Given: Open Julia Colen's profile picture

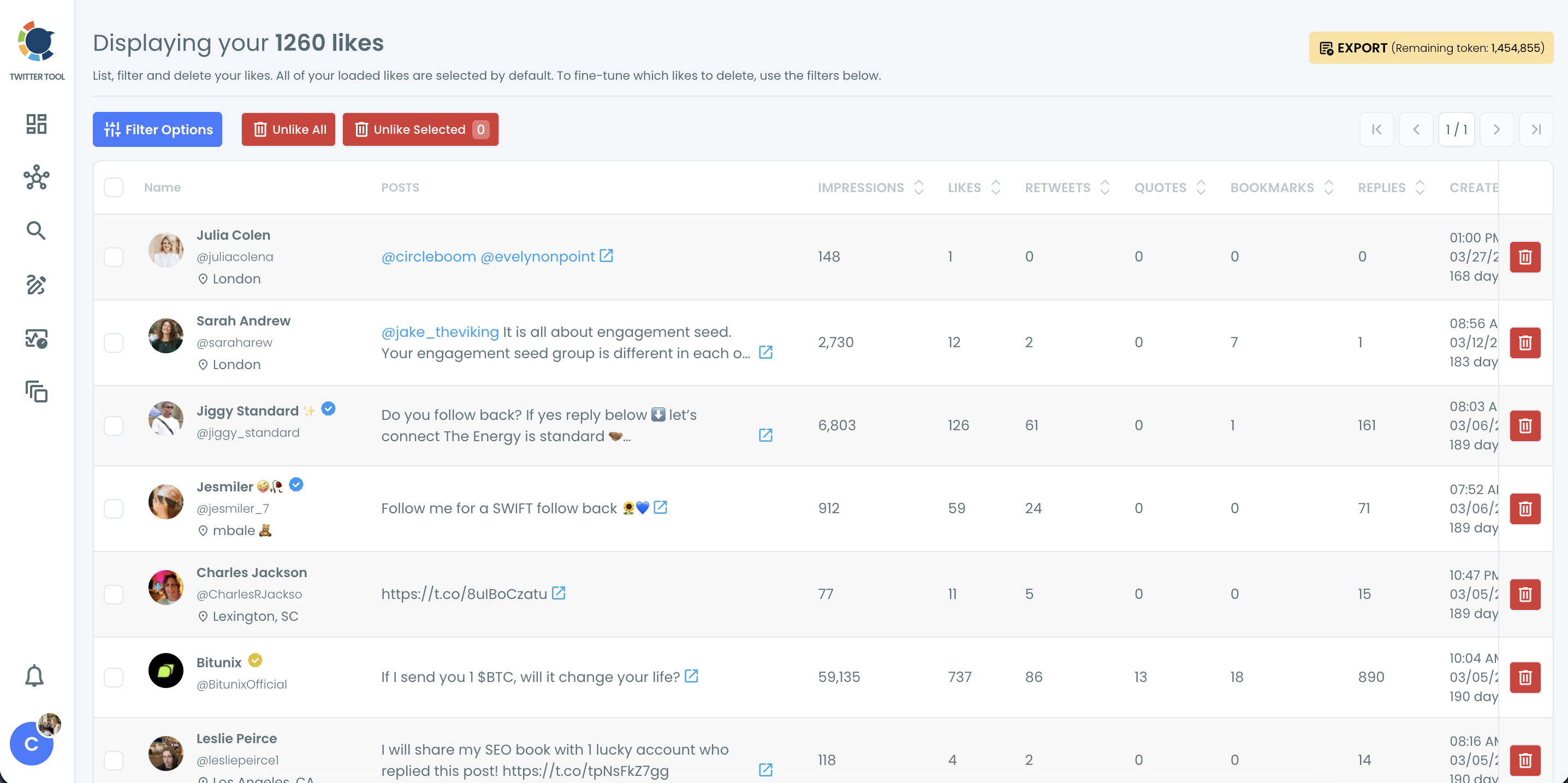Looking at the screenshot, I should pos(165,250).
